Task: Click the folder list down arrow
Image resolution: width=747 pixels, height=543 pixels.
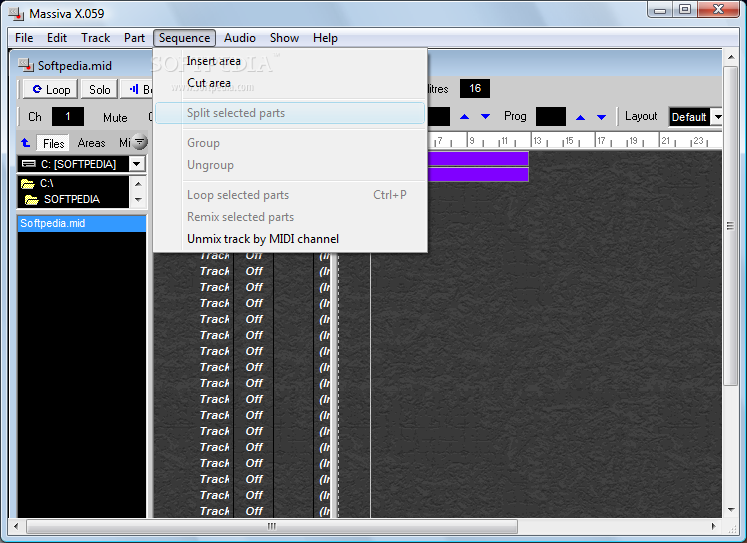Action: (x=138, y=200)
